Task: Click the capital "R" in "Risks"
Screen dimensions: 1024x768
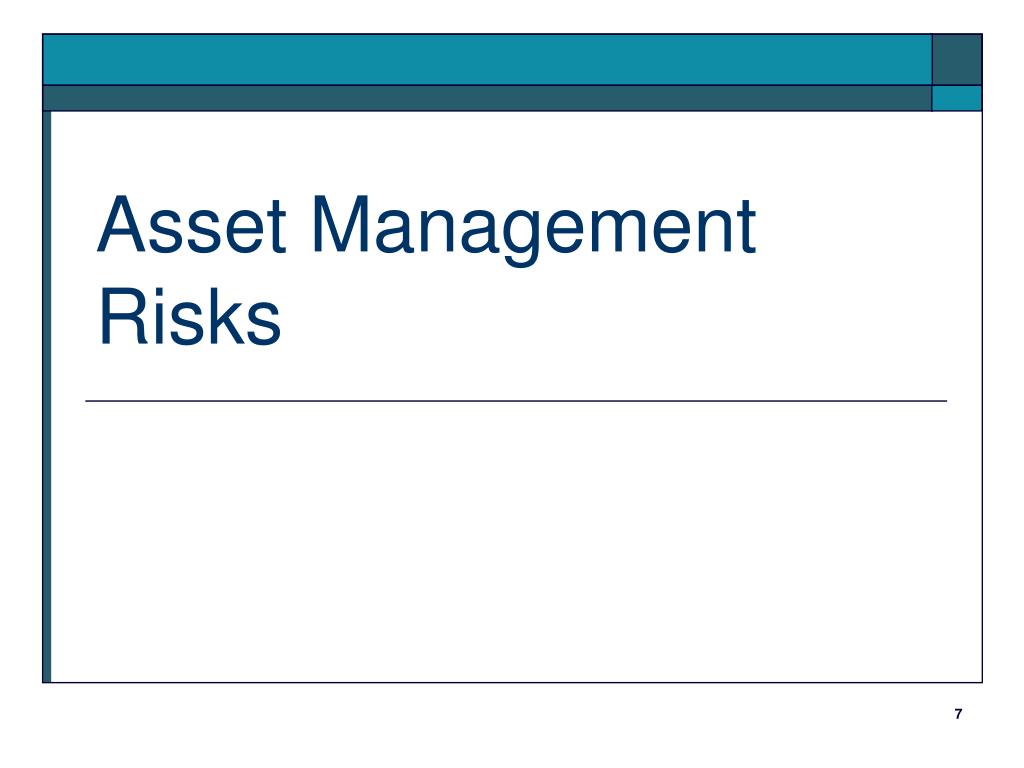Action: 123,316
